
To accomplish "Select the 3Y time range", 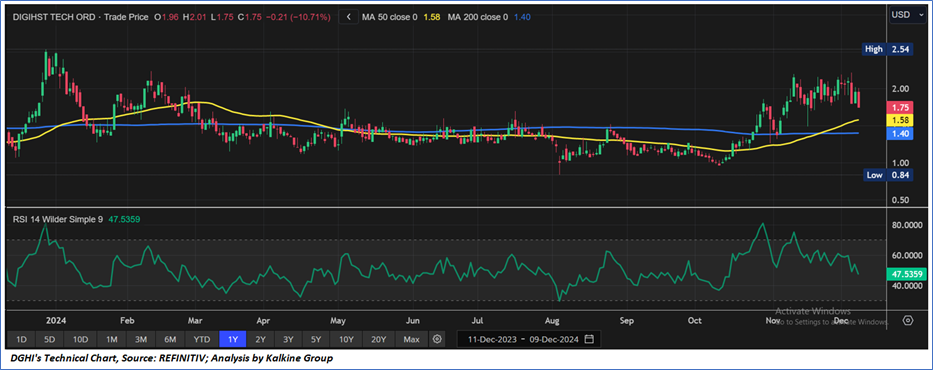I will (x=289, y=340).
